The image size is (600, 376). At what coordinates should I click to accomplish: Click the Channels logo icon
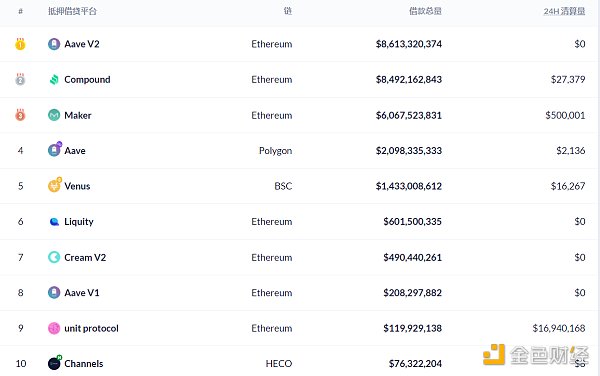[x=55, y=363]
